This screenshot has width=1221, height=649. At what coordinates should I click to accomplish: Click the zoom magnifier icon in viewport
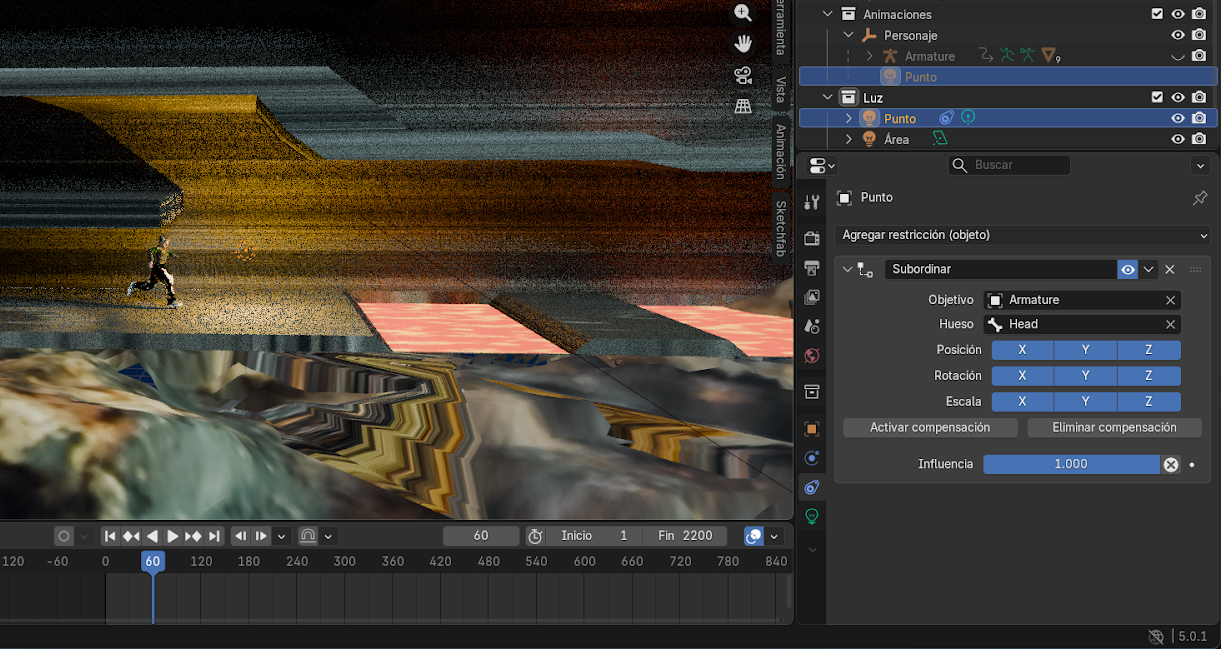click(743, 13)
